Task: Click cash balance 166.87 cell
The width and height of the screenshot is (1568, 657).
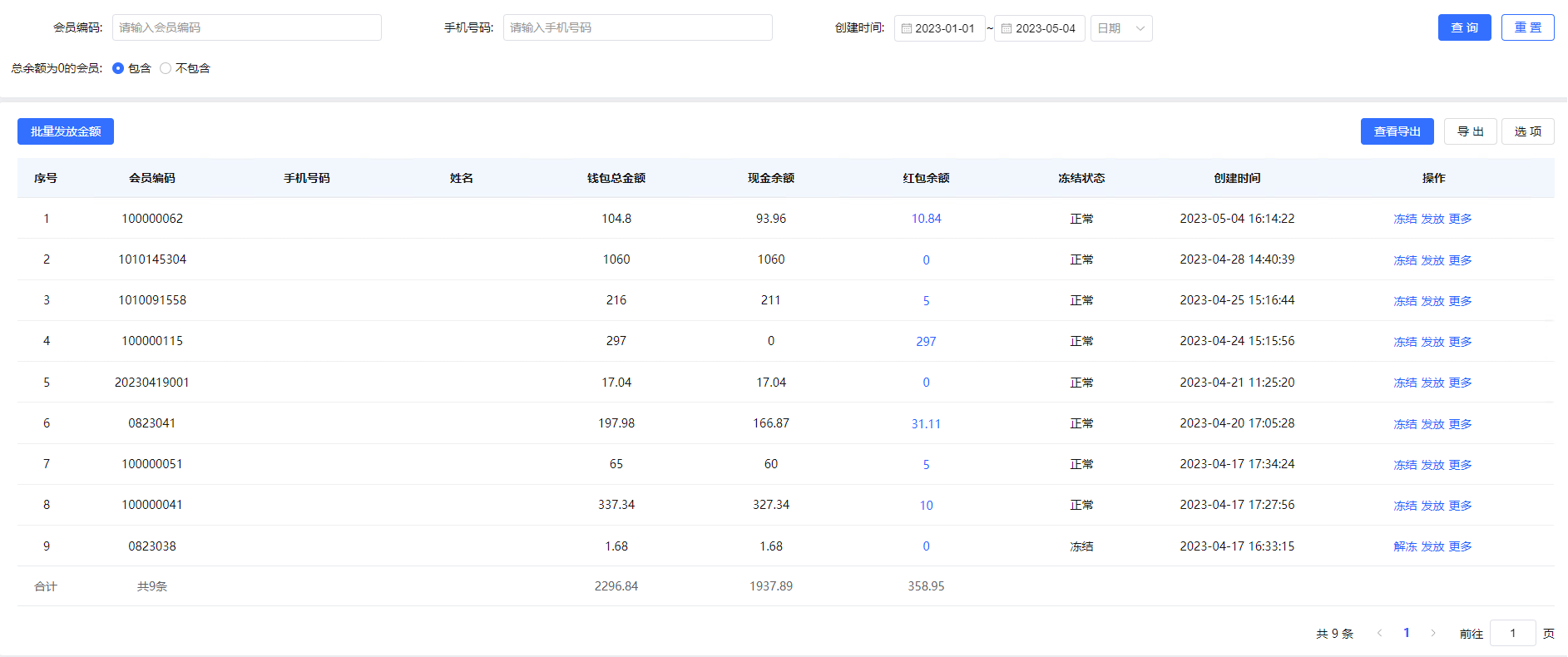Action: [x=771, y=423]
